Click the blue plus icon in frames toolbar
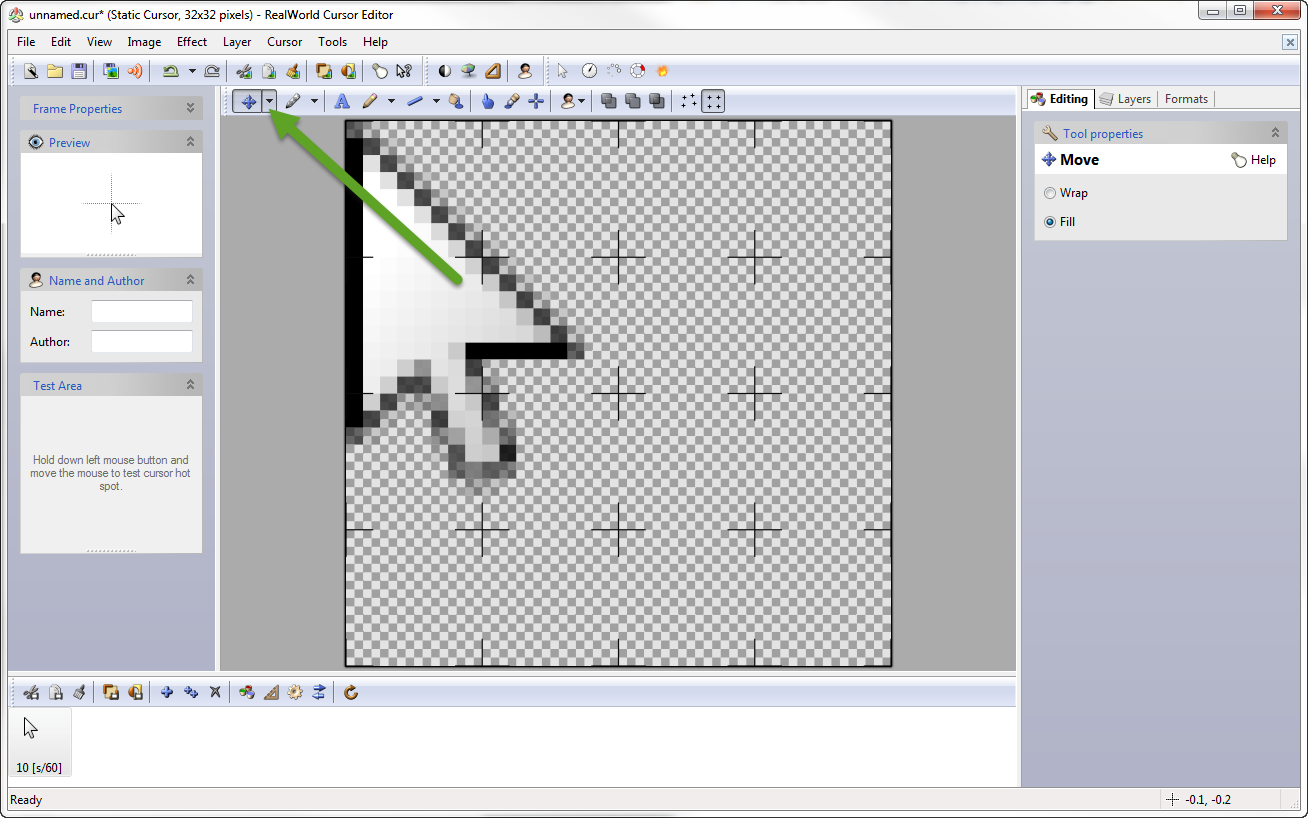Image resolution: width=1308 pixels, height=818 pixels. click(167, 692)
